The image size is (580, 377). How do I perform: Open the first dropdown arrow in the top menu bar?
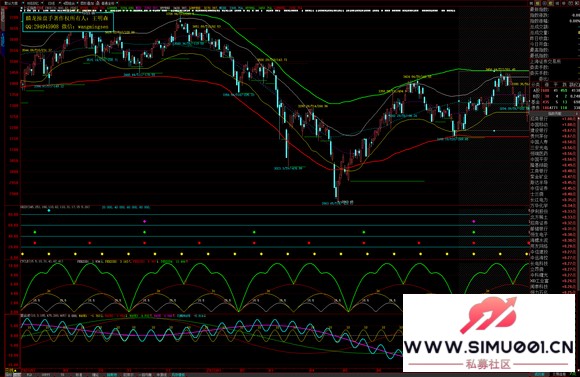(x=23, y=3)
